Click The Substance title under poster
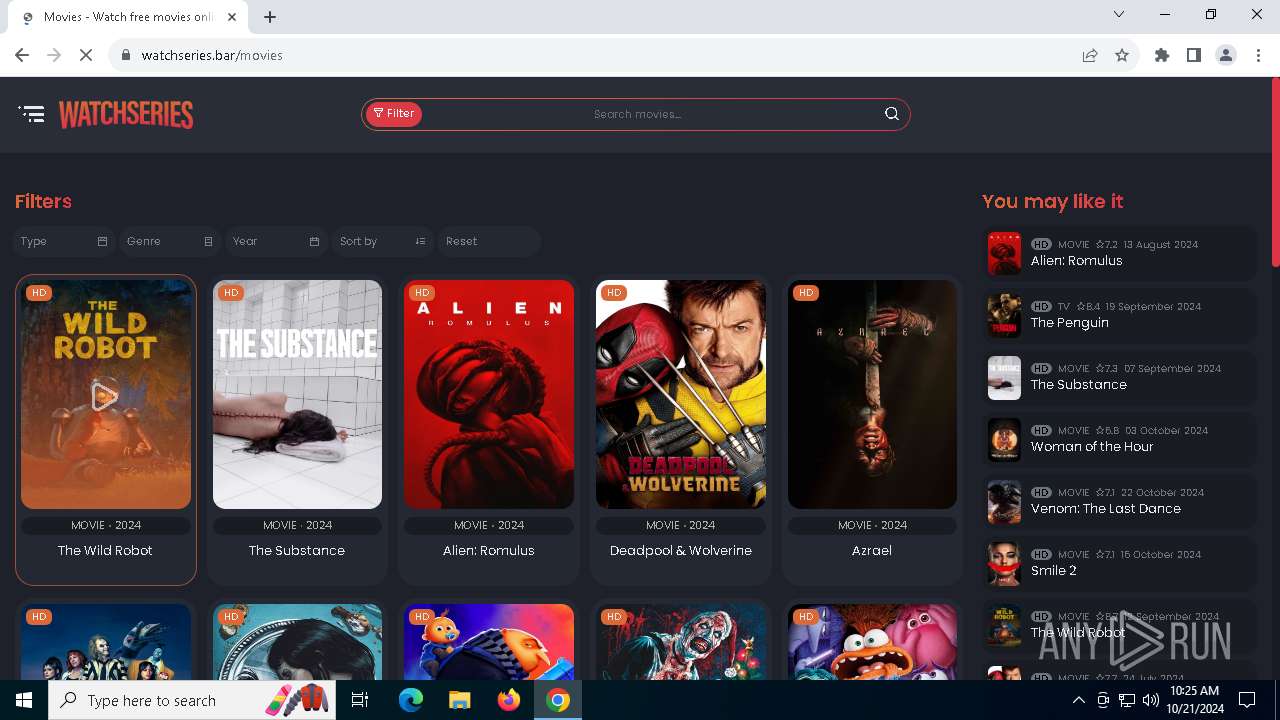 [297, 550]
